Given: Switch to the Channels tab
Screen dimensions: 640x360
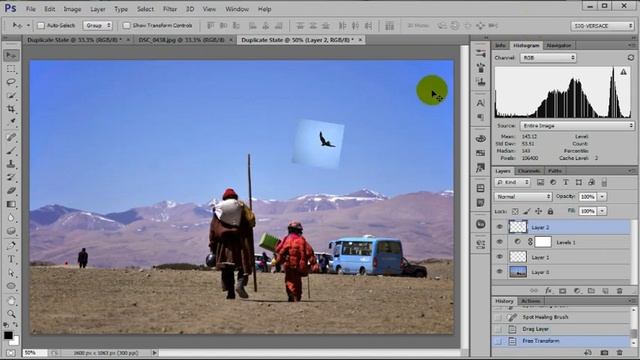Looking at the screenshot, I should click(x=529, y=171).
